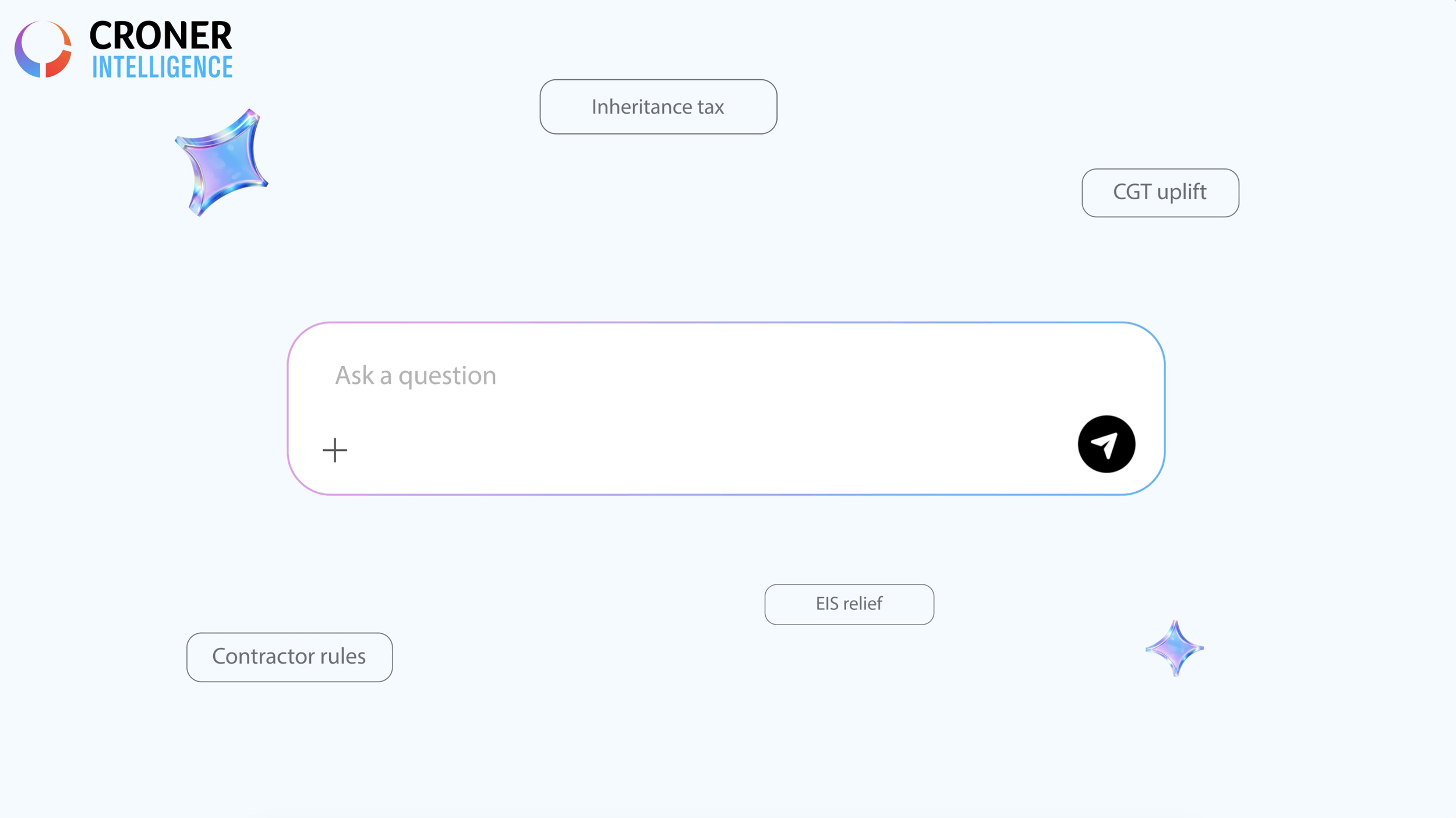Viewport: 1456px width, 818px height.
Task: Click the Ask a question placeholder text
Action: click(416, 376)
